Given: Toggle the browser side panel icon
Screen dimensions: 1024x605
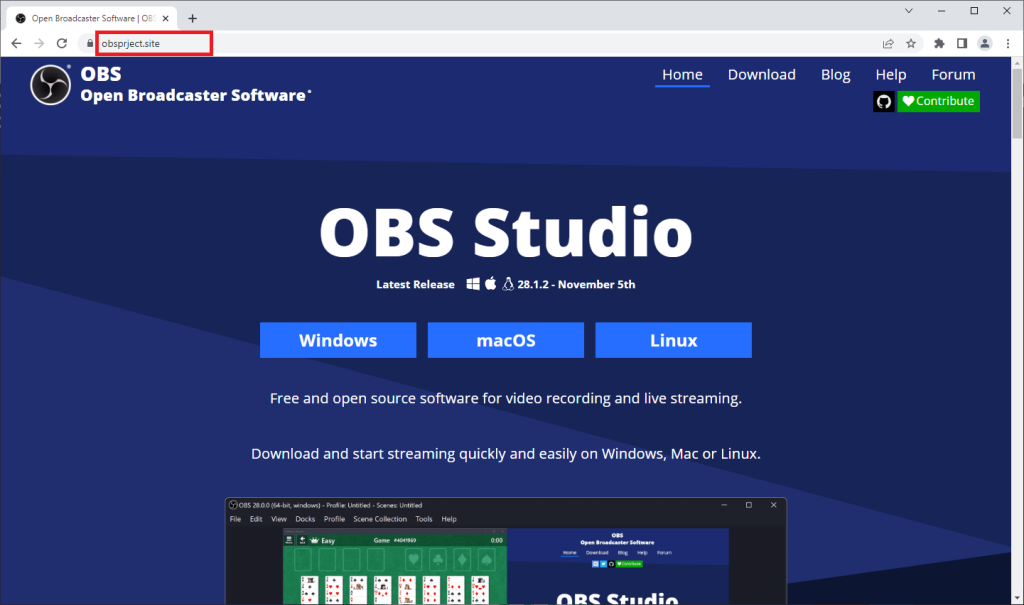Looking at the screenshot, I should pyautogui.click(x=962, y=44).
